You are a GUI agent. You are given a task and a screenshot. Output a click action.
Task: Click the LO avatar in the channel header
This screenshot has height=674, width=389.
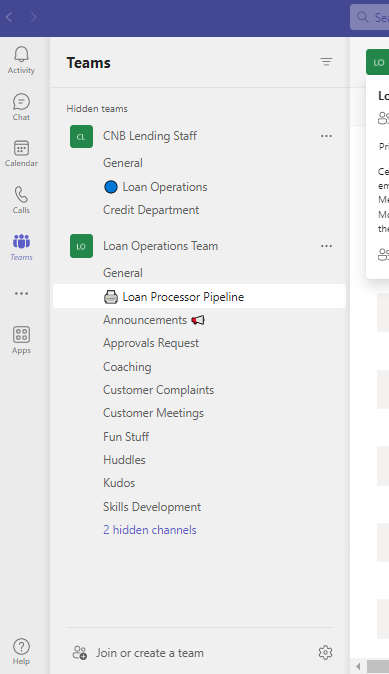pyautogui.click(x=378, y=62)
